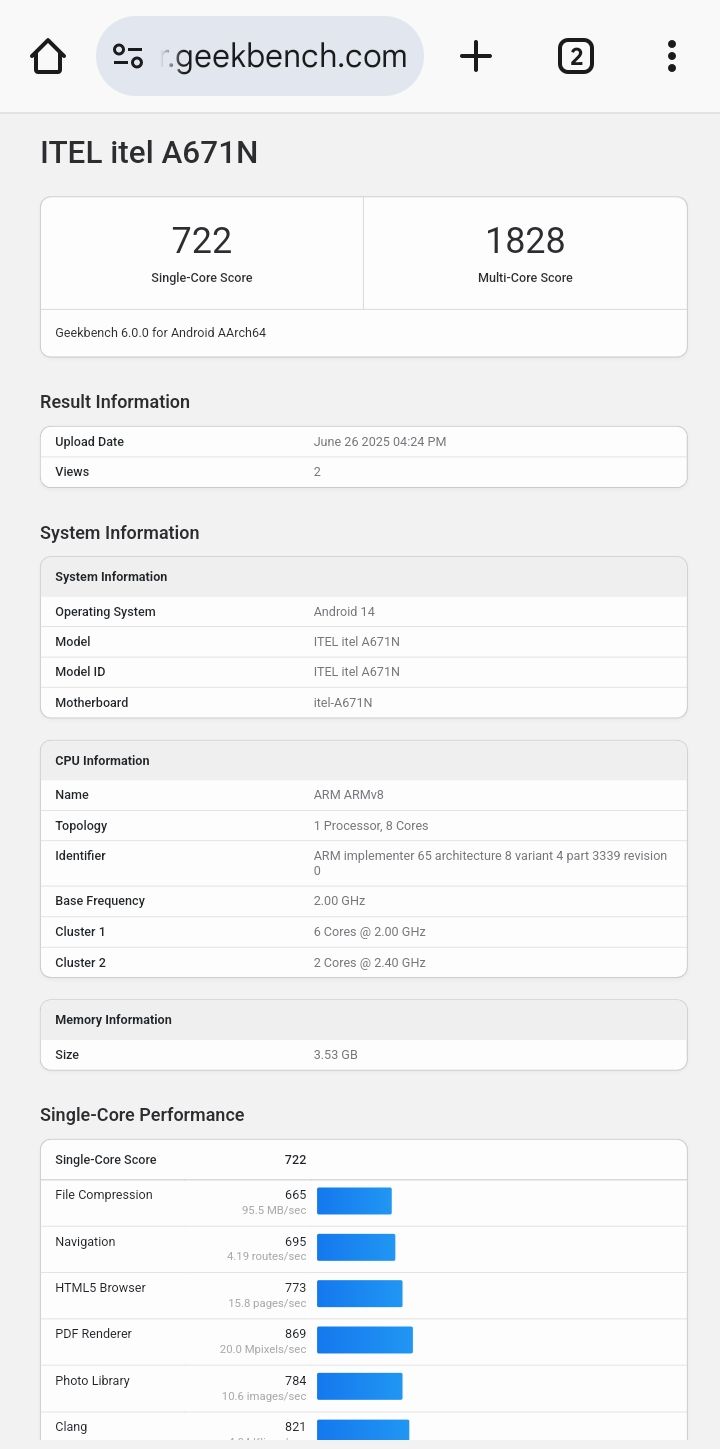The width and height of the screenshot is (720, 1449).
Task: Tap the Views row label
Action: (x=72, y=472)
